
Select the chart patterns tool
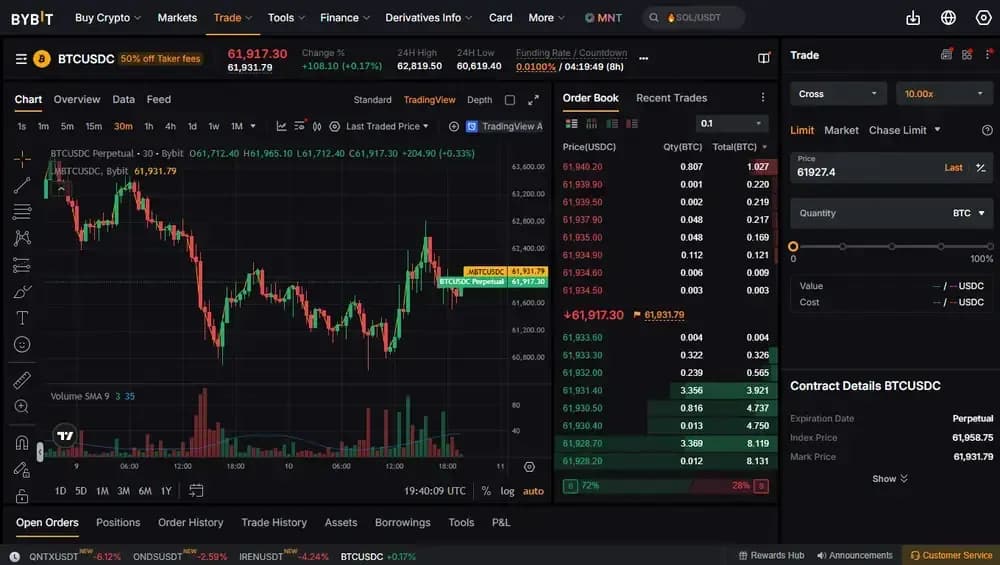coord(22,238)
